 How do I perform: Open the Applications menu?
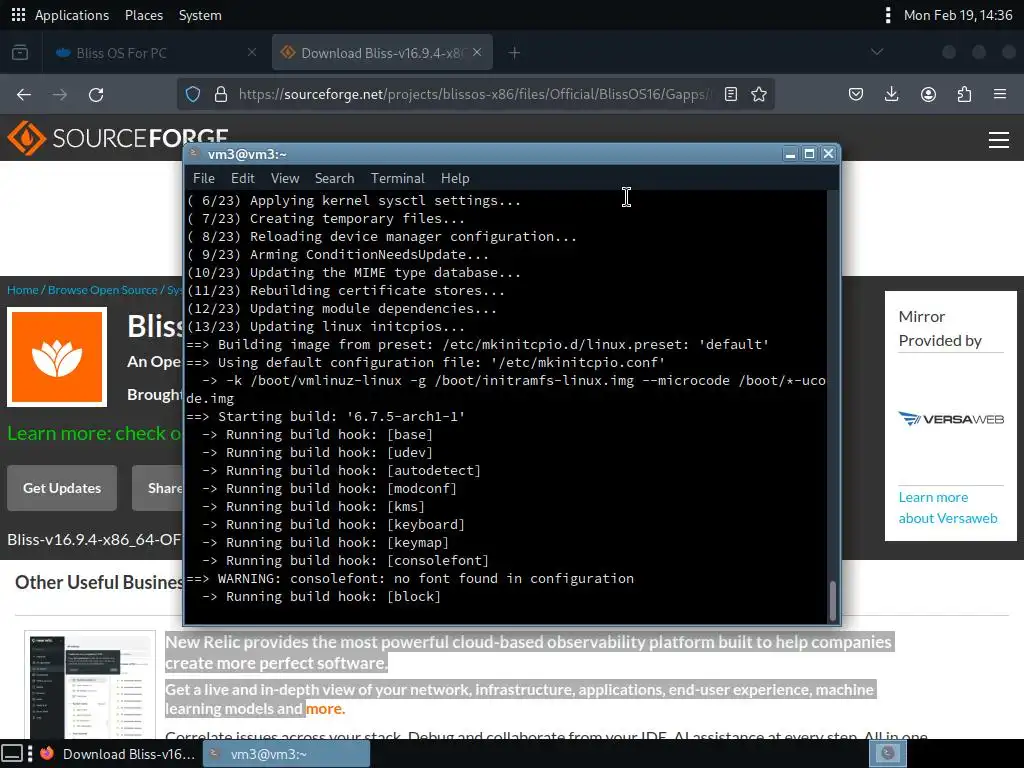[72, 15]
